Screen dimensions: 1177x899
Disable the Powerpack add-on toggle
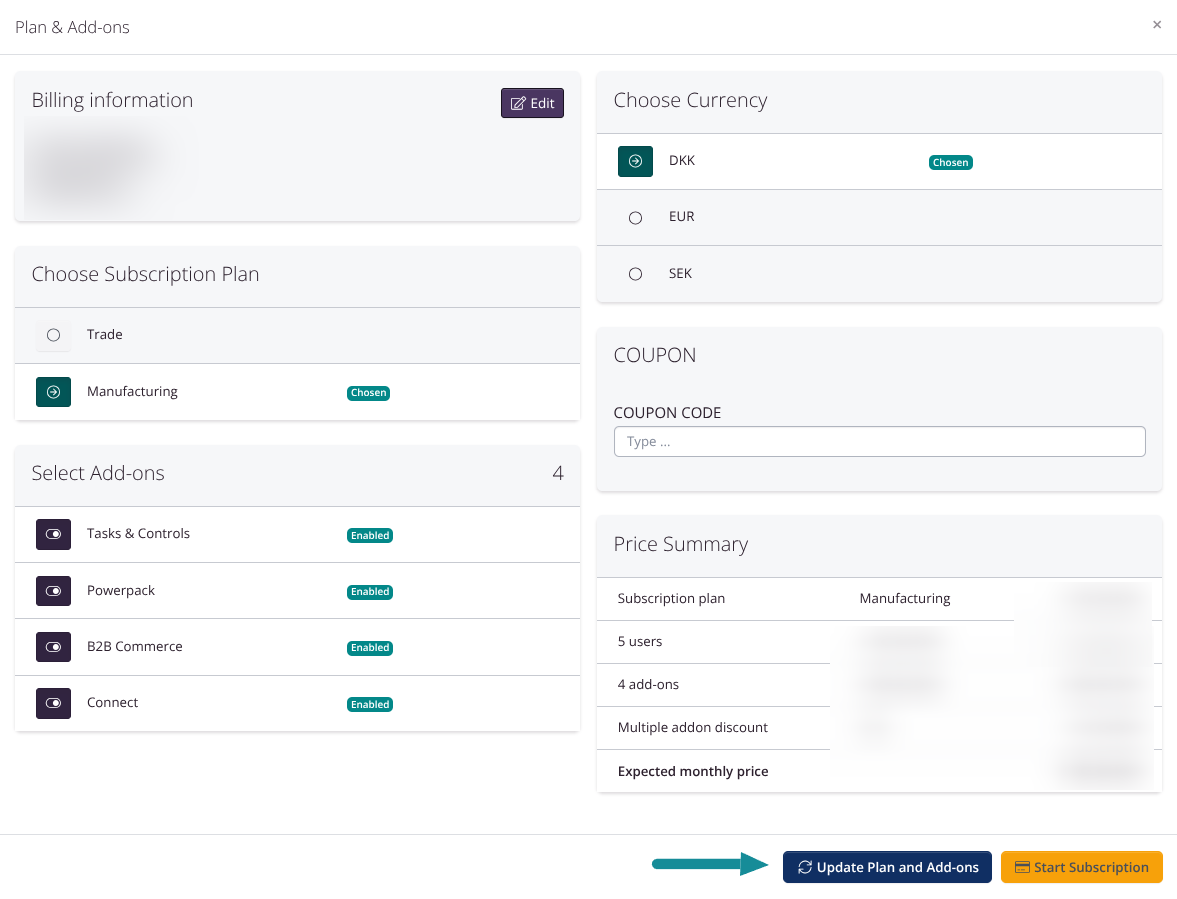53,591
